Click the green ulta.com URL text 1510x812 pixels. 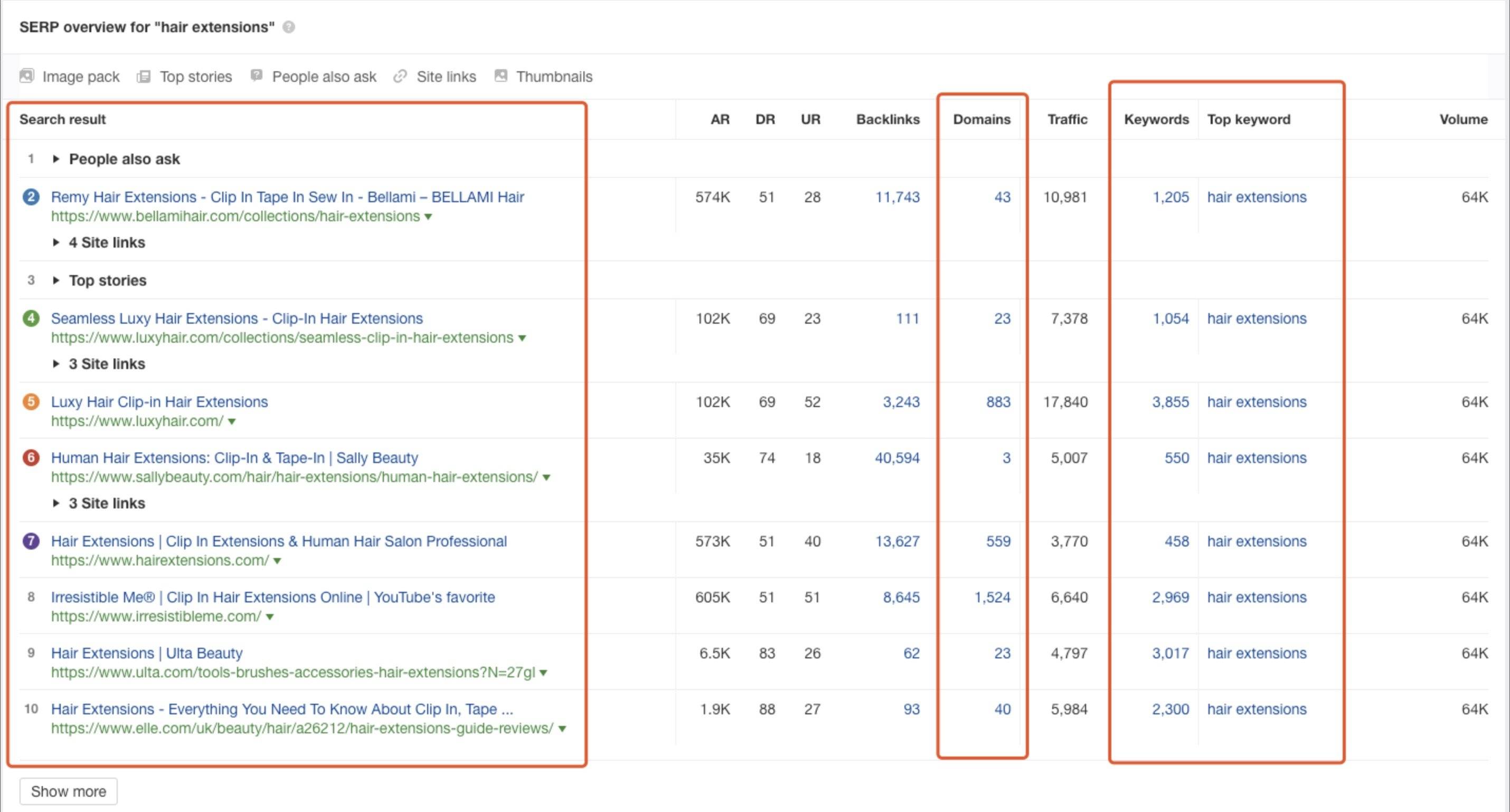click(x=293, y=673)
